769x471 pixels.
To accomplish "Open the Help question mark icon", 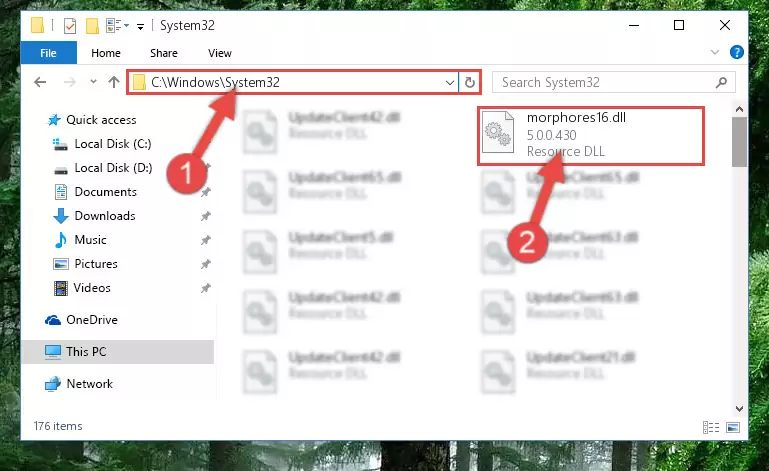I will (x=736, y=52).
